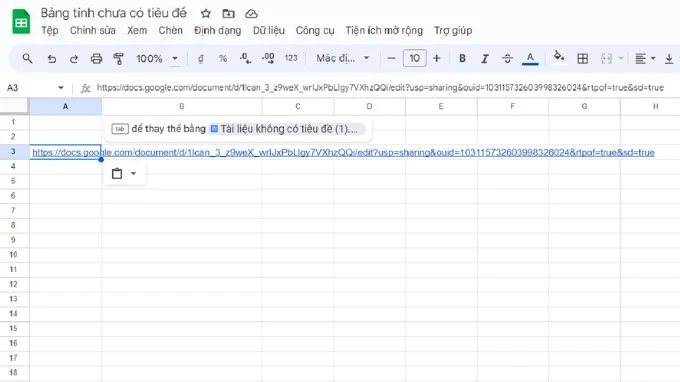This screenshot has height=382, width=680.
Task: Move spreadsheet to a folder icon
Action: [228, 13]
